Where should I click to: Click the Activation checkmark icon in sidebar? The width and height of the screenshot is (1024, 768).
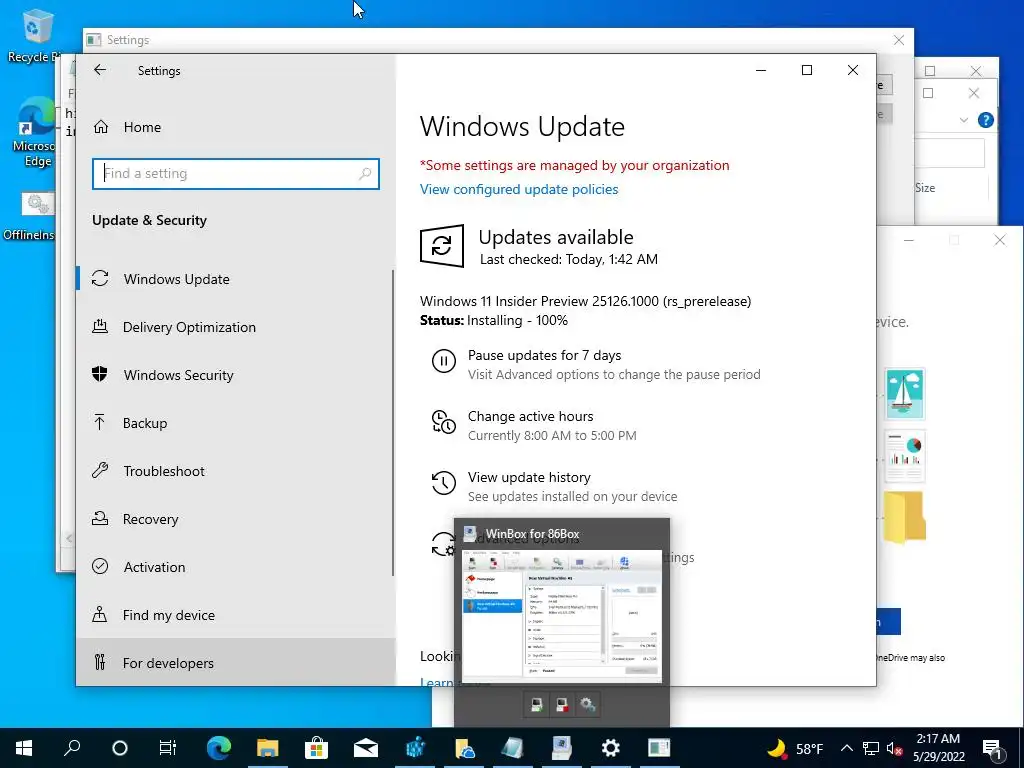[x=100, y=566]
